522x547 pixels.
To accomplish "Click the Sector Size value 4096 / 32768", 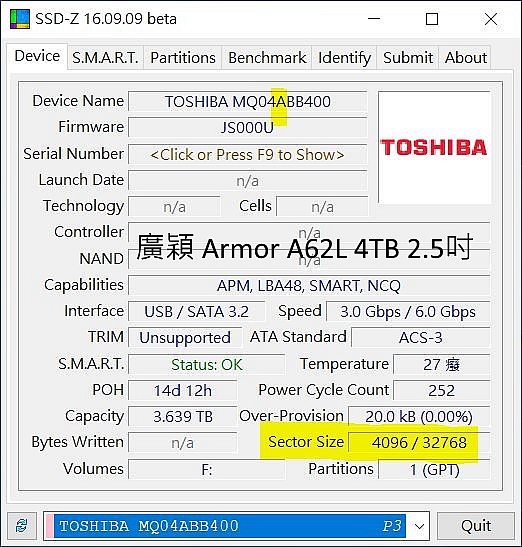I will click(x=419, y=443).
